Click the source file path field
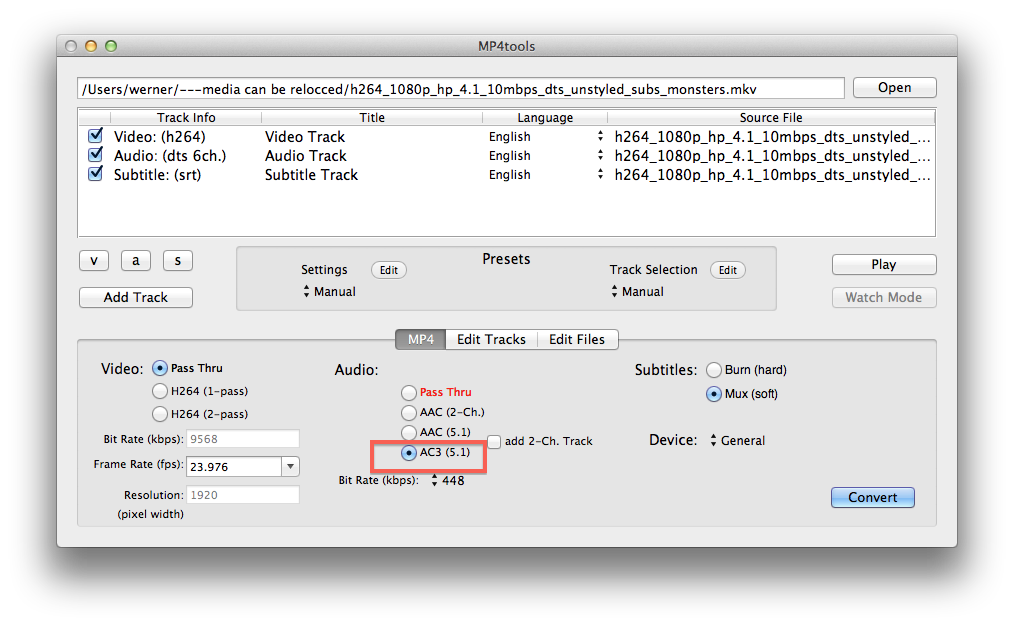 (461, 89)
